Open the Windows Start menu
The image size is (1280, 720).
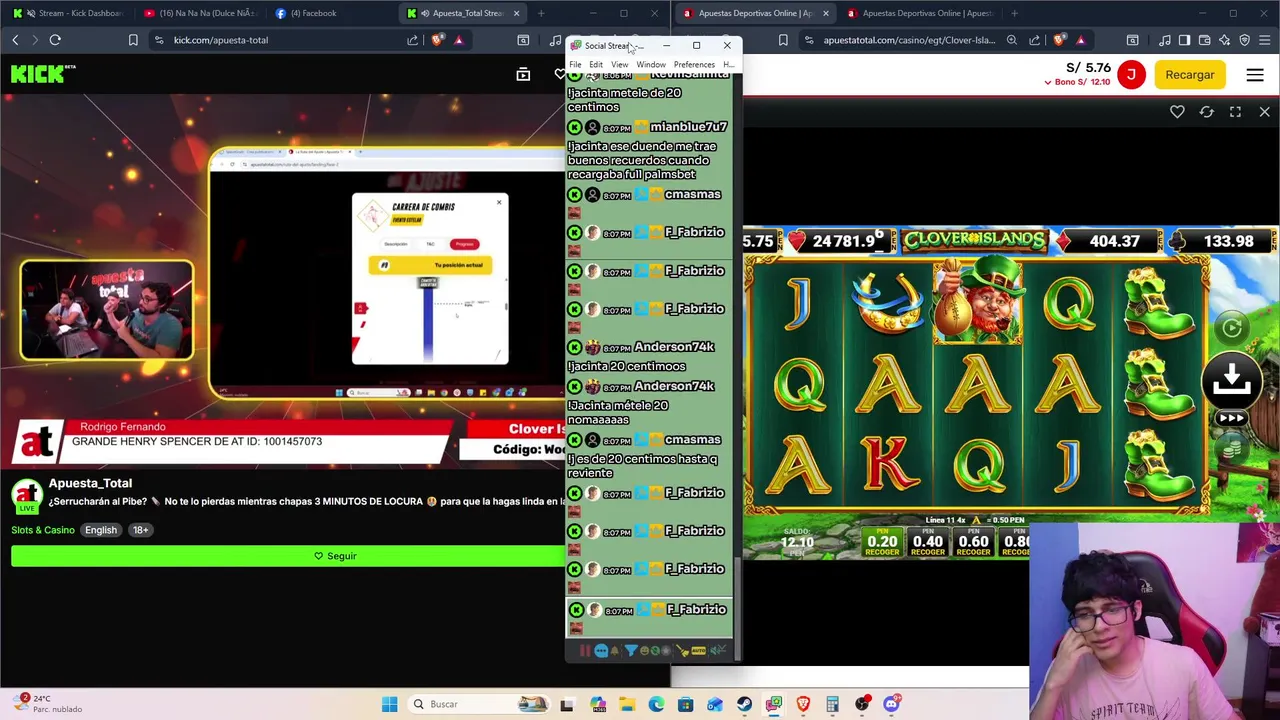tap(389, 704)
